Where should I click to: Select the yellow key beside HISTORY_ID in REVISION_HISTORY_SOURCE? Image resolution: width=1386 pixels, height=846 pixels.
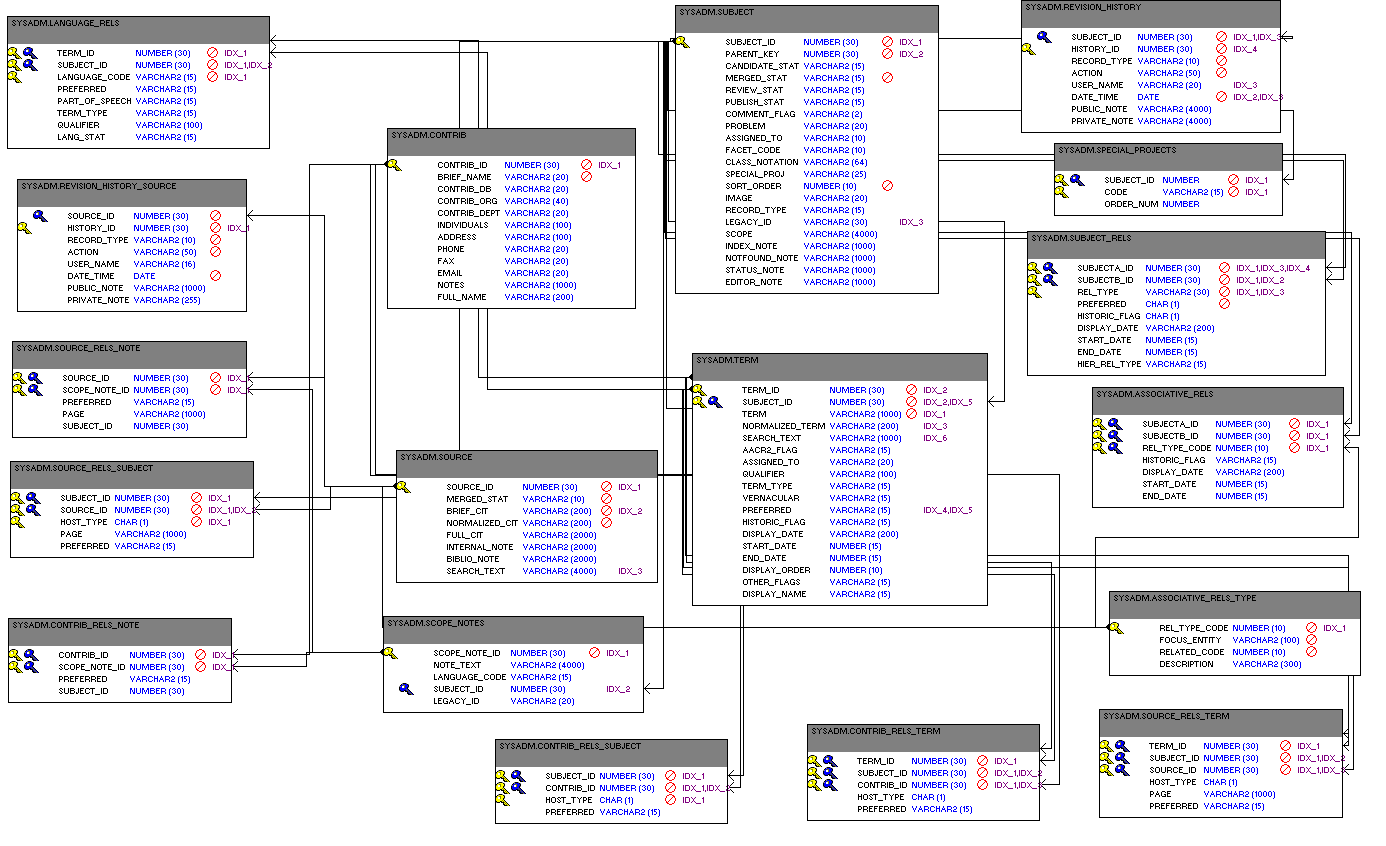pyautogui.click(x=25, y=228)
